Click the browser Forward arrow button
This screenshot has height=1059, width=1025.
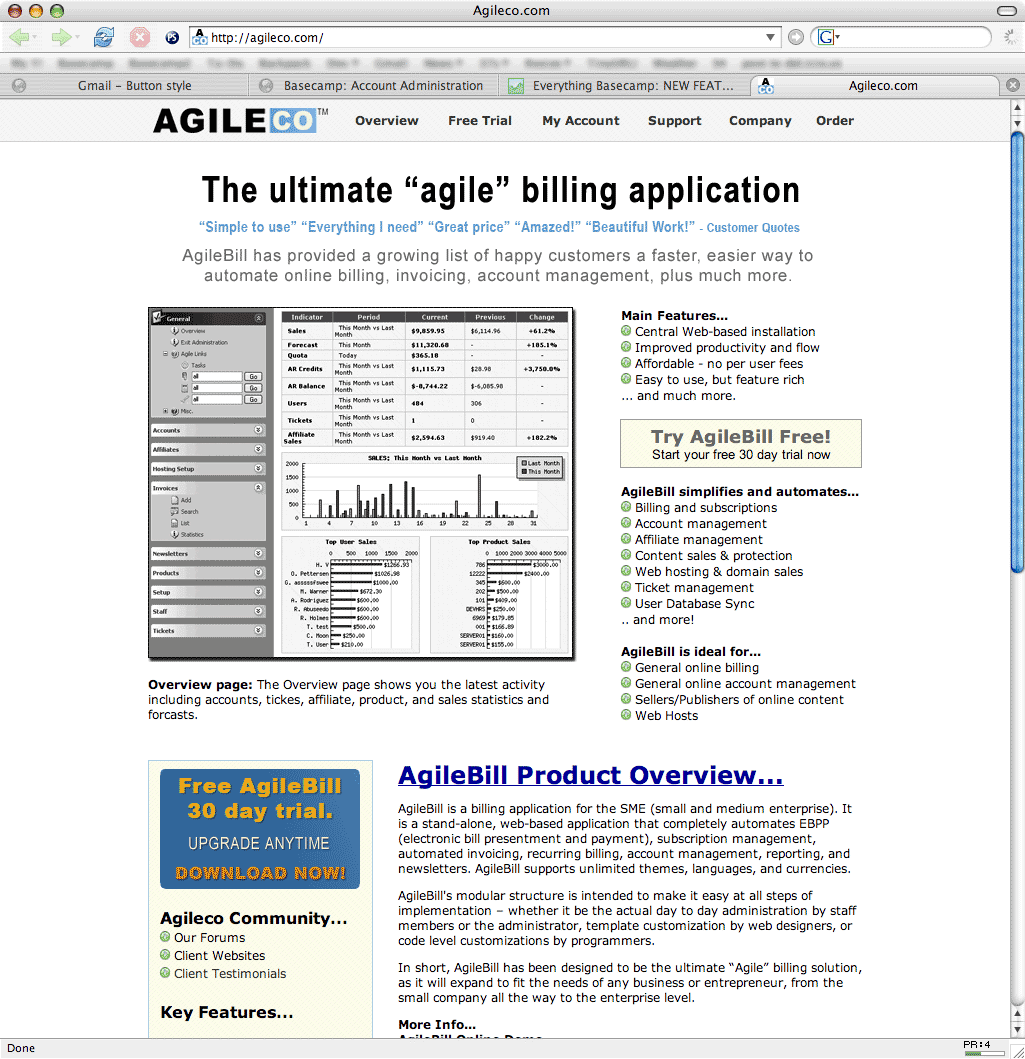click(x=61, y=37)
